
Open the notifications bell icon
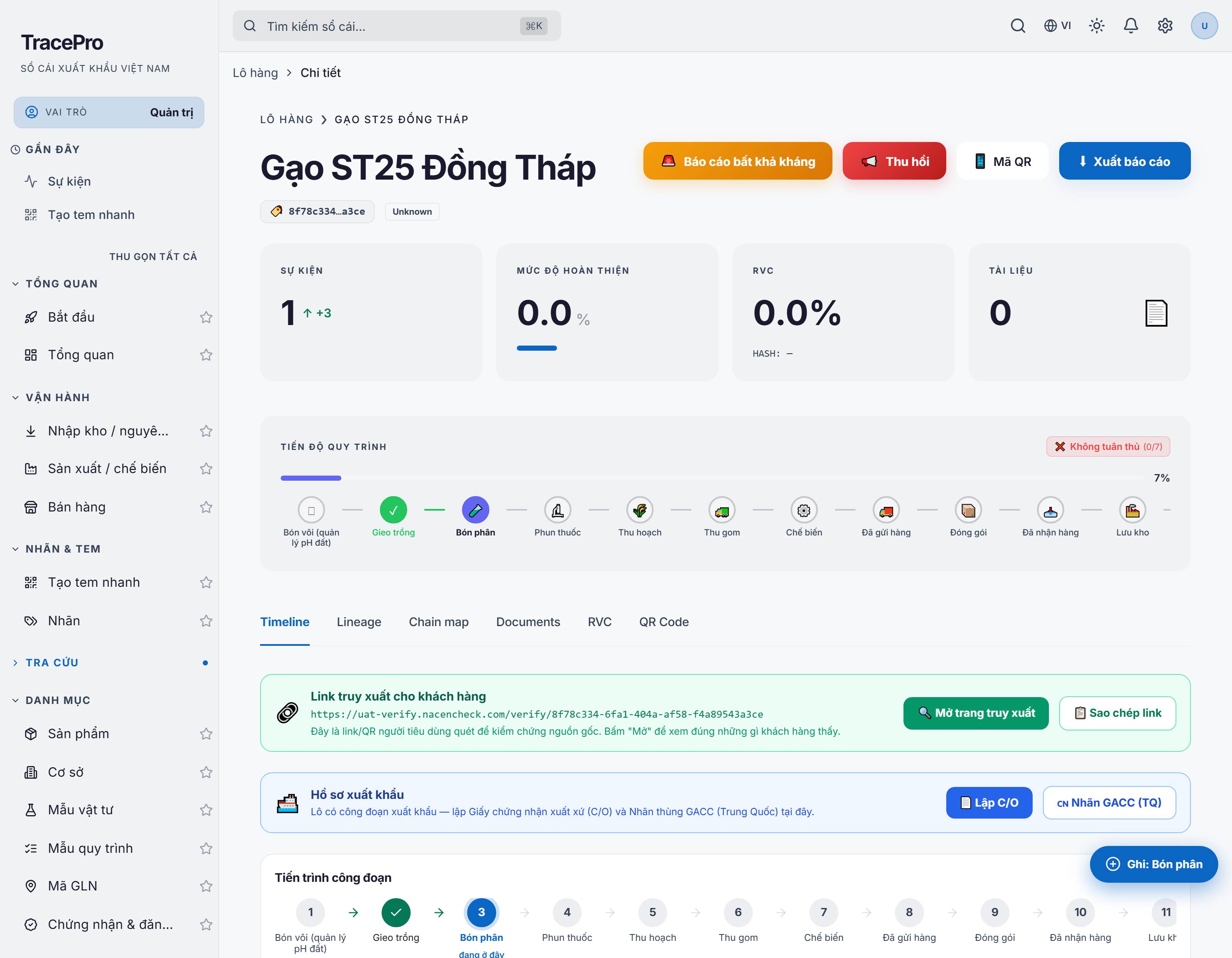point(1131,25)
